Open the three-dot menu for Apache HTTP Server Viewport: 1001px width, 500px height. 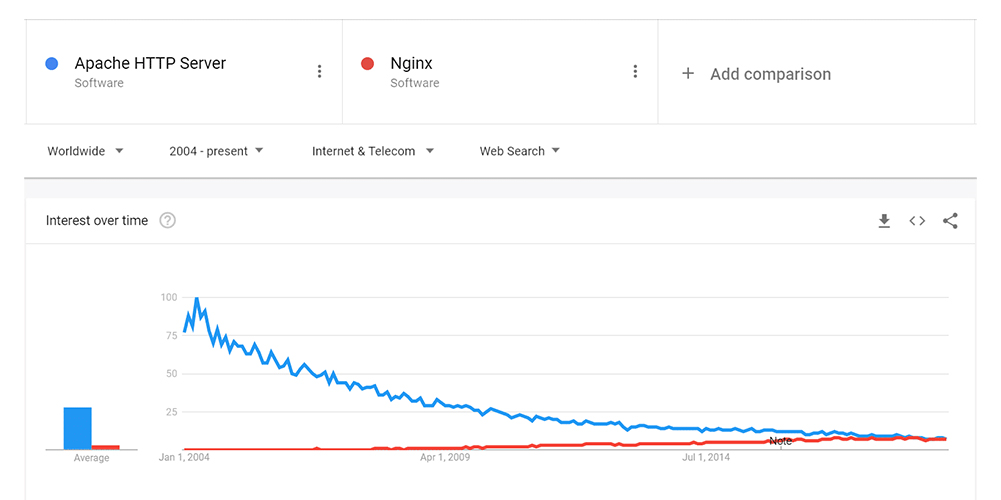point(320,72)
